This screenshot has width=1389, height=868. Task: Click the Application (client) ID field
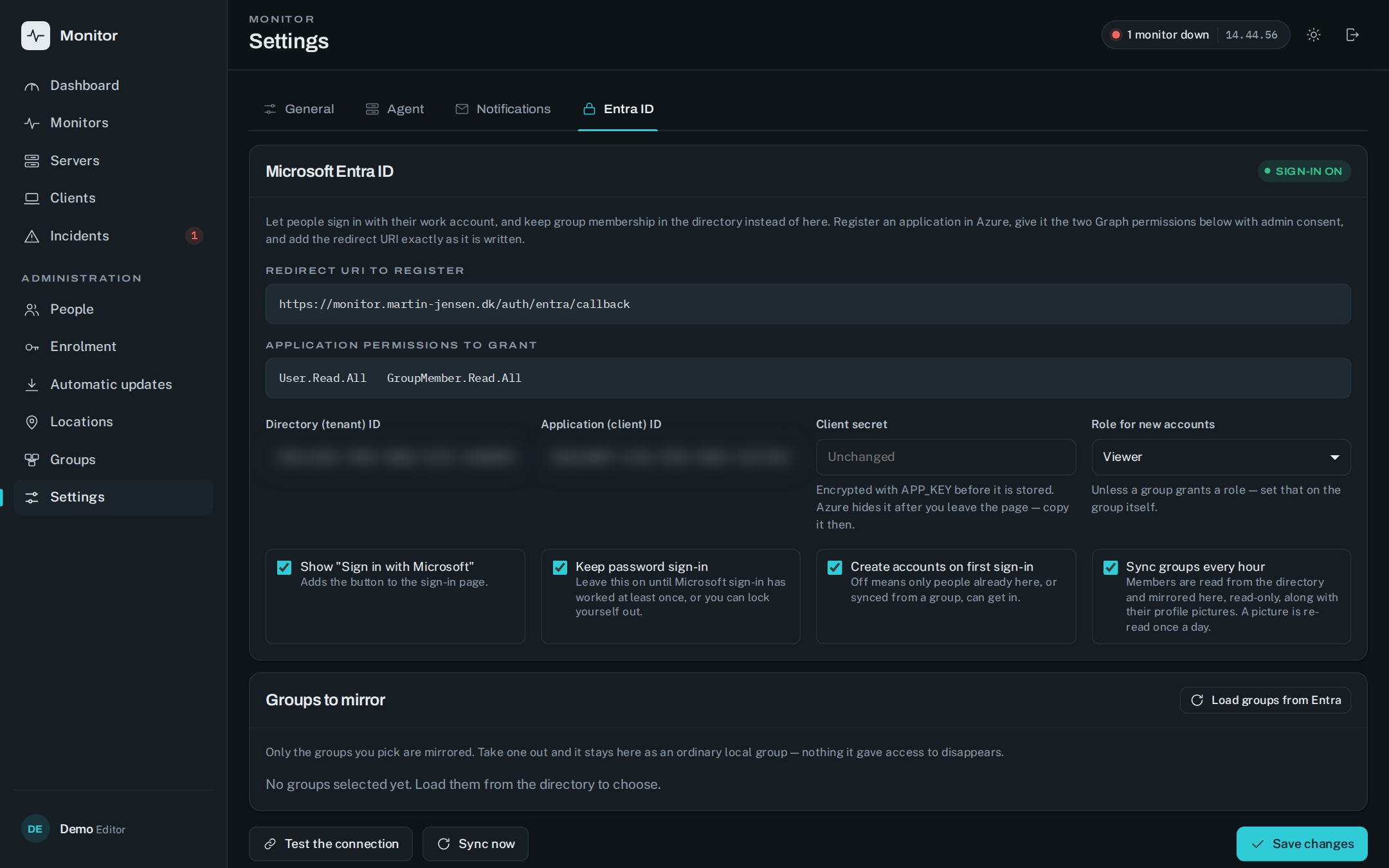coord(671,457)
